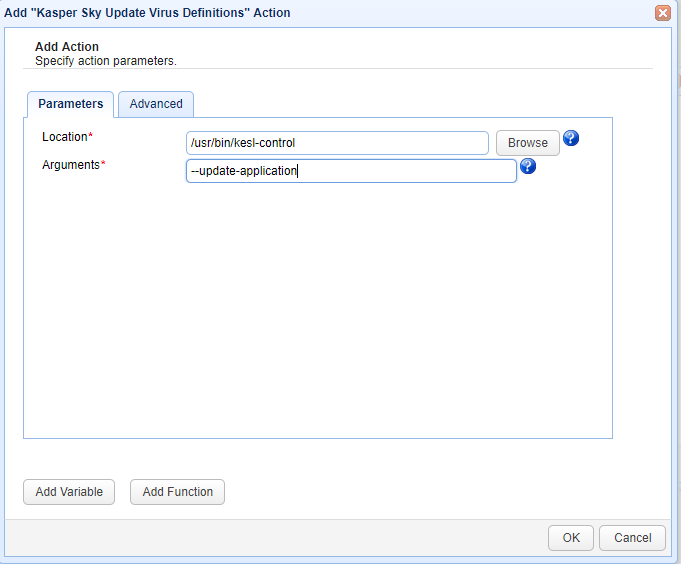Click the Location* label
Viewport: 682px width, 568px height.
tap(67, 137)
